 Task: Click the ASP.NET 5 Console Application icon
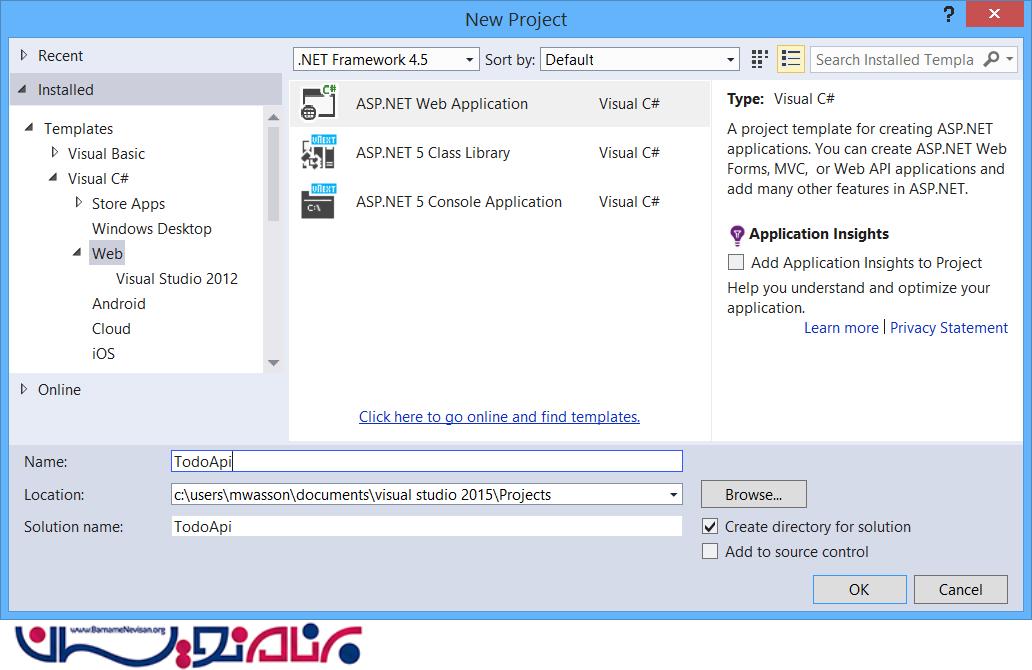click(319, 202)
